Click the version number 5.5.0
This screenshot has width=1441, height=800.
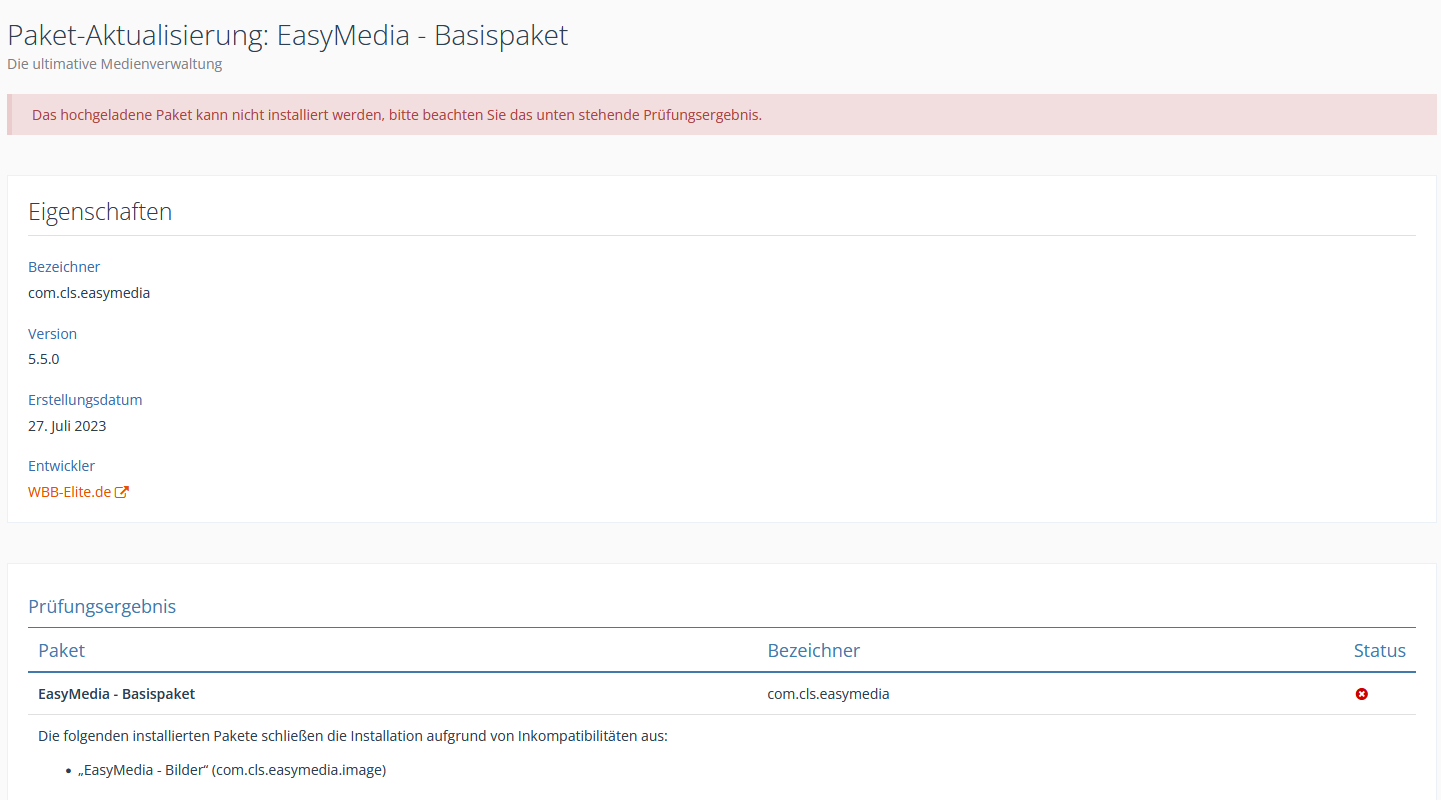(x=44, y=359)
